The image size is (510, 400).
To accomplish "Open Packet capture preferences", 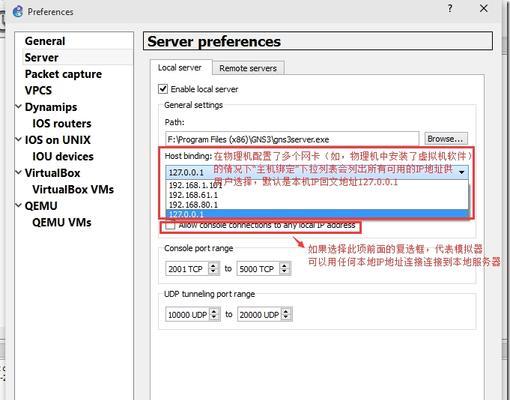I will click(x=63, y=74).
